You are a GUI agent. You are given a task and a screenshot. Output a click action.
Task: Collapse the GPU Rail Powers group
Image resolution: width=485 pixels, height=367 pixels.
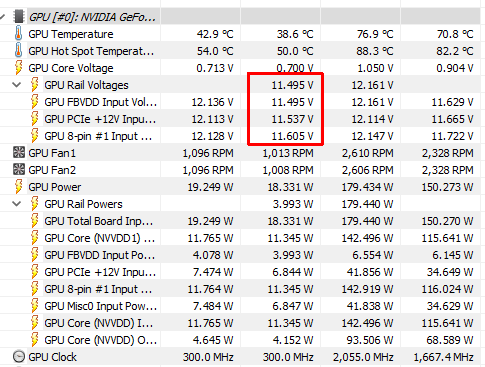click(x=16, y=204)
